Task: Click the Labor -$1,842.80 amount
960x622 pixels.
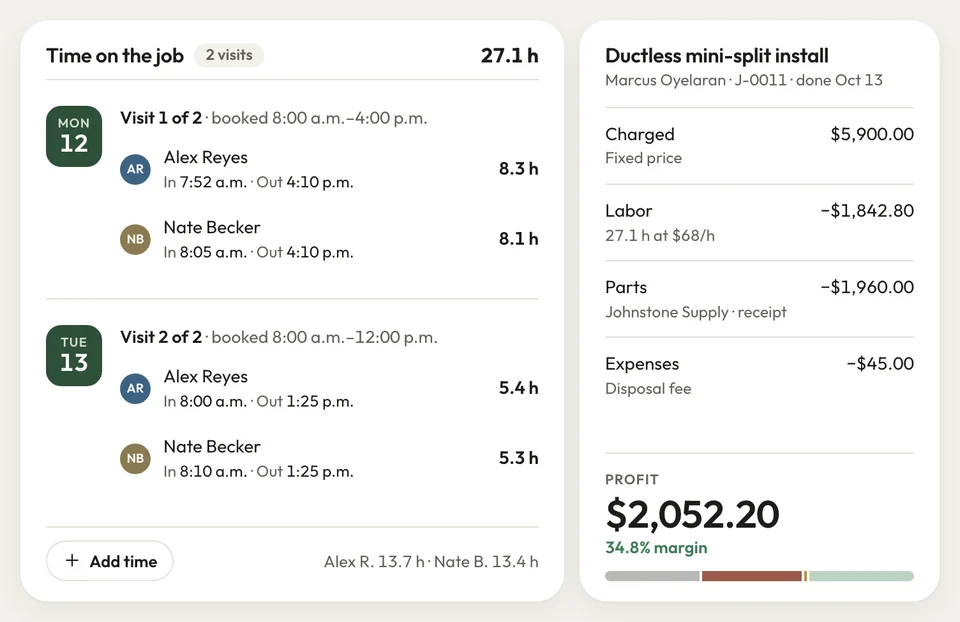Action: [x=867, y=211]
